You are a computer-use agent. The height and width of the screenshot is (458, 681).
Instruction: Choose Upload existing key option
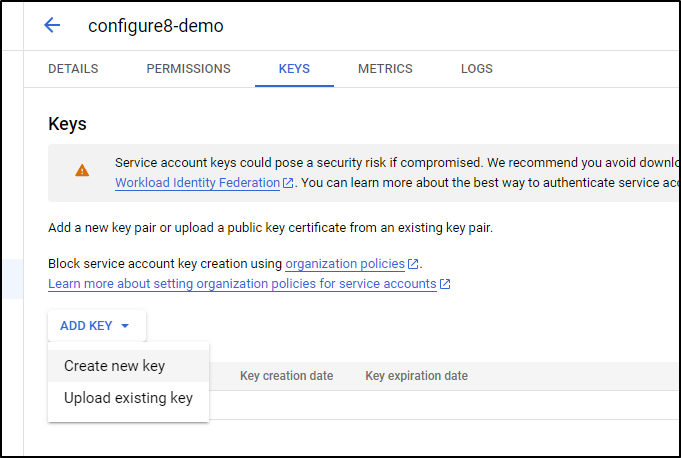(x=129, y=398)
